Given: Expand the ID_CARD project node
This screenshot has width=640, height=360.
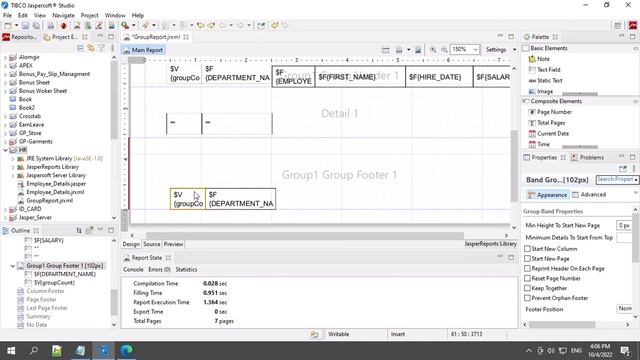Looking at the screenshot, I should (x=5, y=209).
